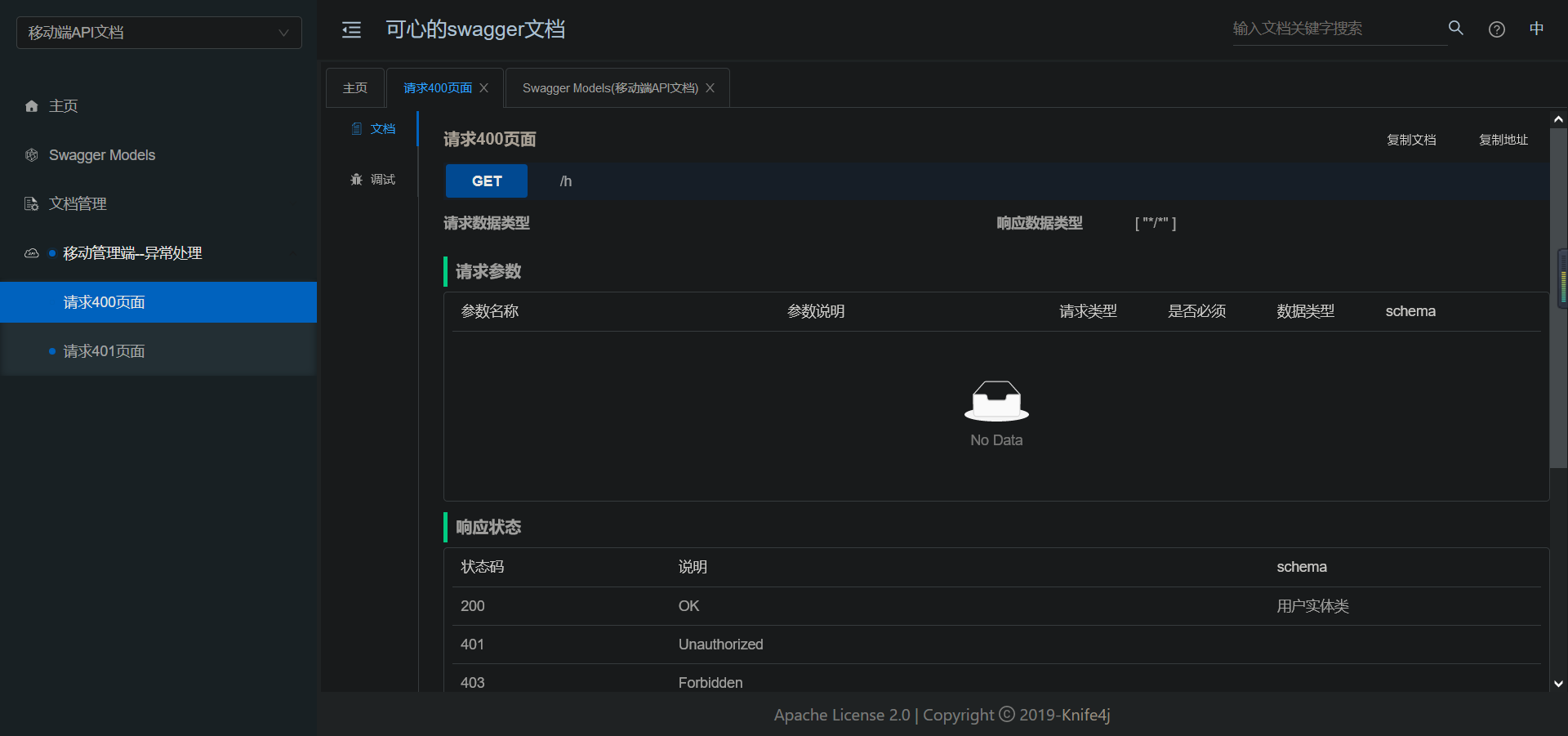Click the search magnifier icon
Viewport: 1568px width, 736px height.
point(1456,28)
